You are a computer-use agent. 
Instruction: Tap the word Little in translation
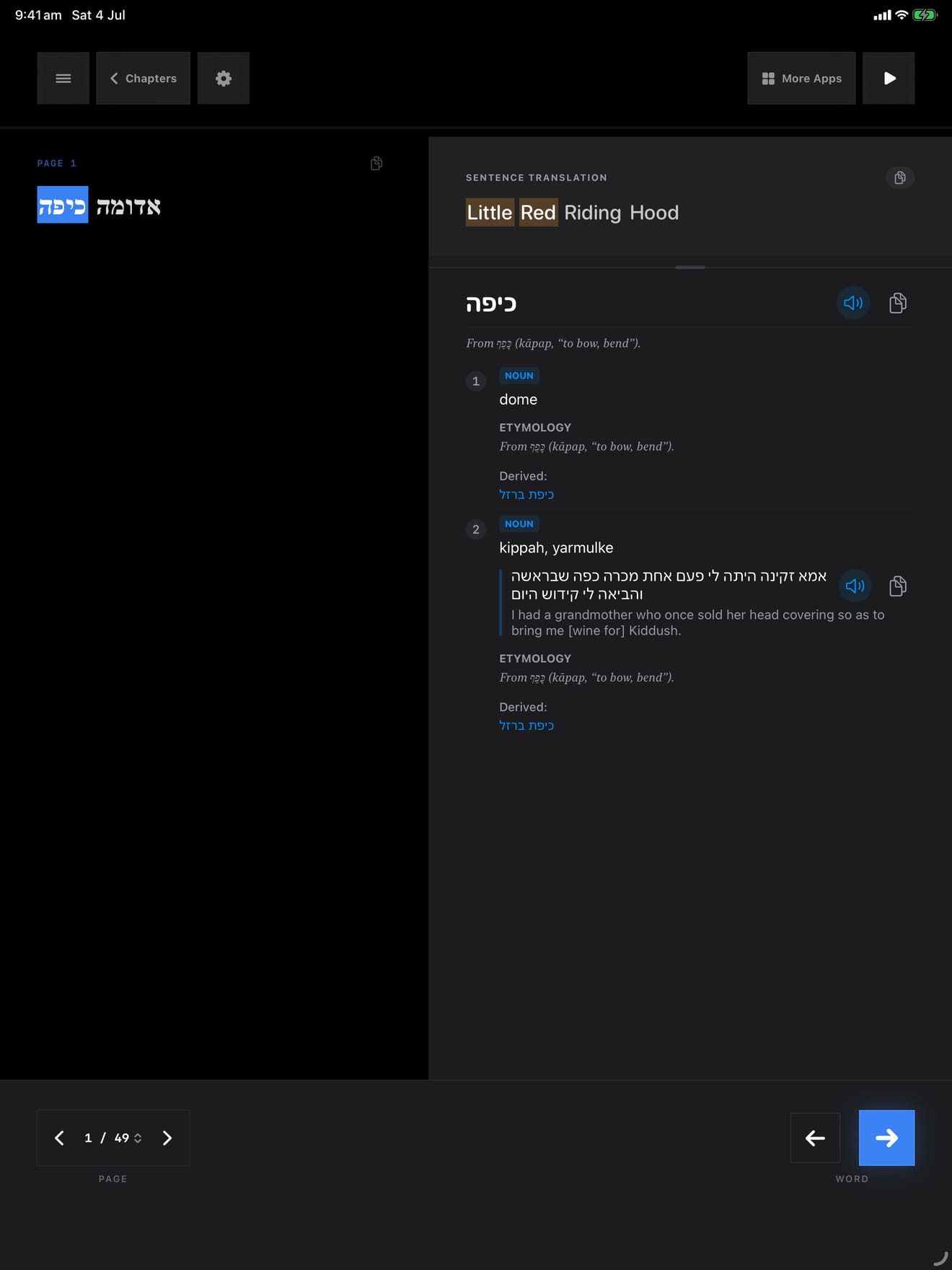pyautogui.click(x=490, y=213)
